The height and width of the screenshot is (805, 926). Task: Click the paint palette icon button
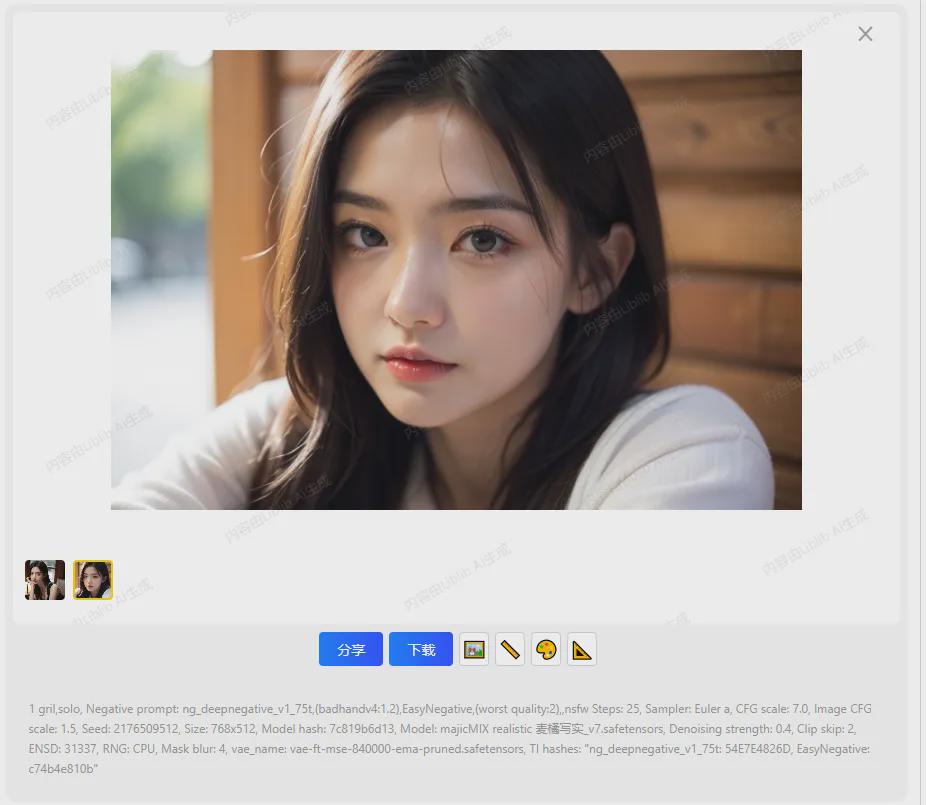(x=546, y=649)
